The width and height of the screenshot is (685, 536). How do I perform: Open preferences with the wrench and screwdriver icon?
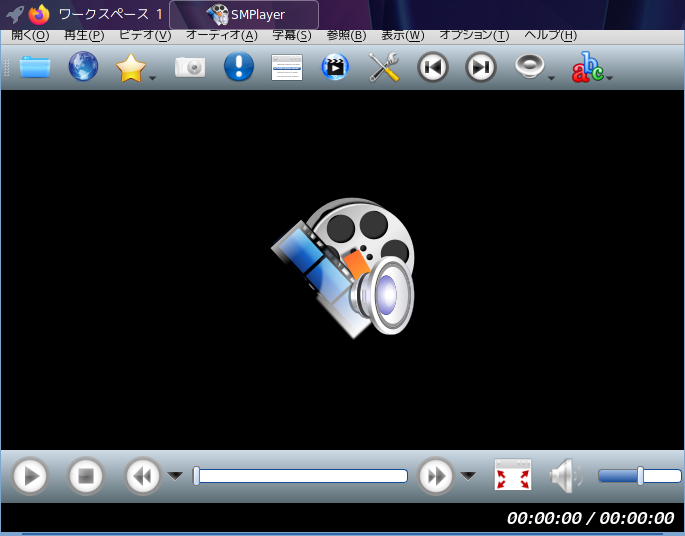click(x=384, y=67)
